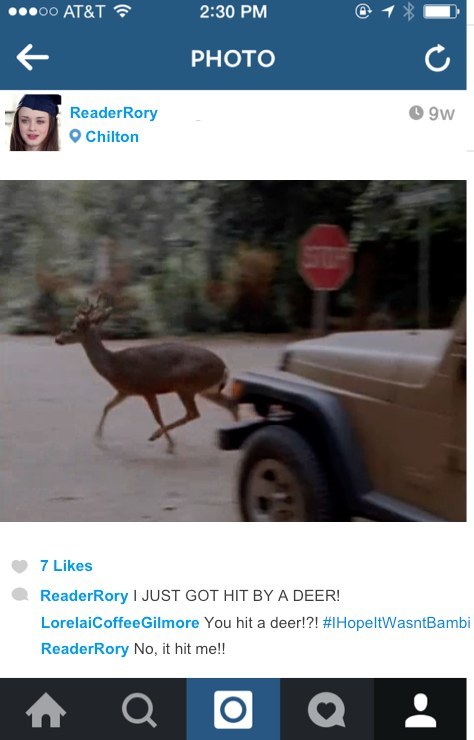This screenshot has width=474, height=740.
Task: Open the Home feed tab
Action: pos(46,710)
